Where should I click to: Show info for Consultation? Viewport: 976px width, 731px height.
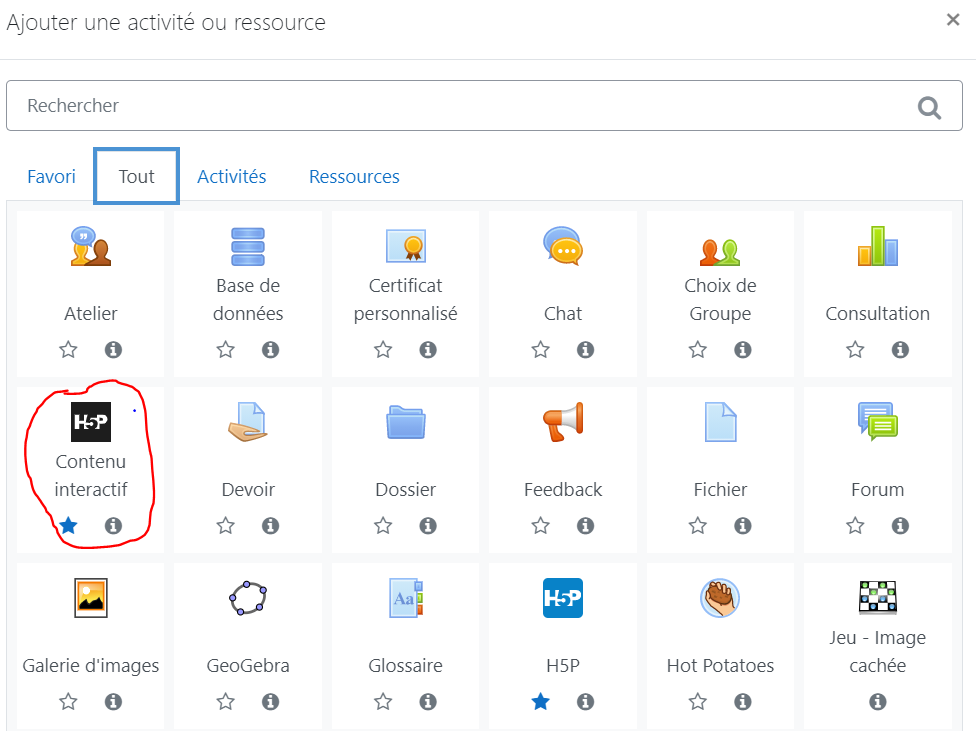click(x=900, y=349)
